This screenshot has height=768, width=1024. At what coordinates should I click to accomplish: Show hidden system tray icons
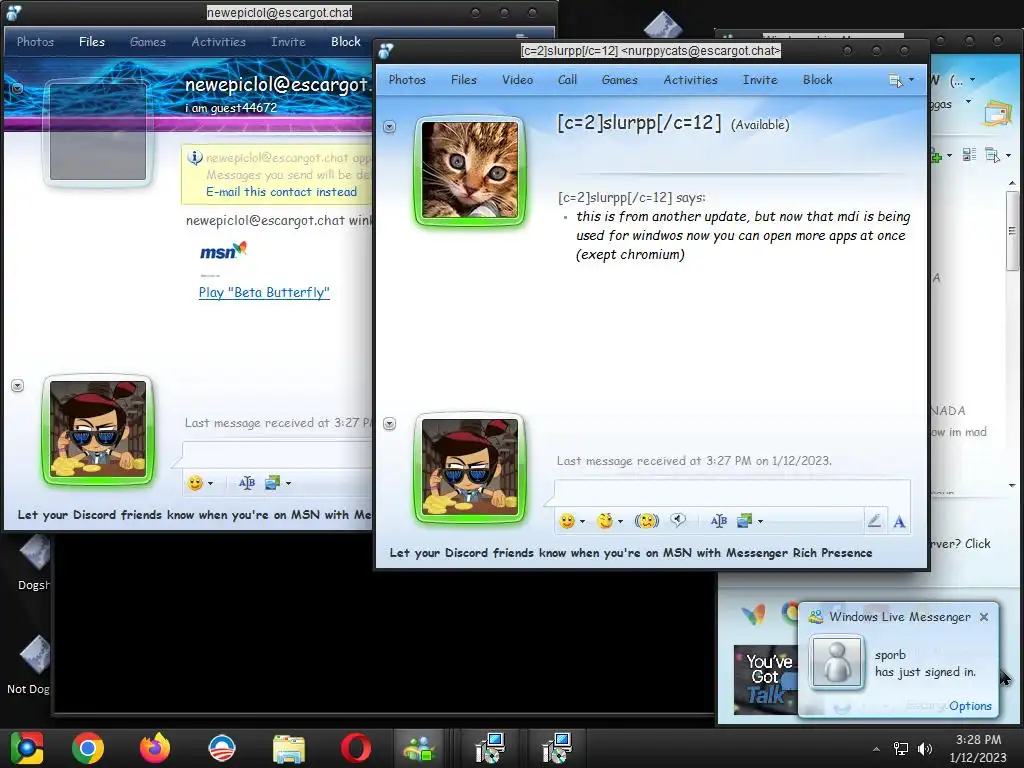(x=876, y=748)
